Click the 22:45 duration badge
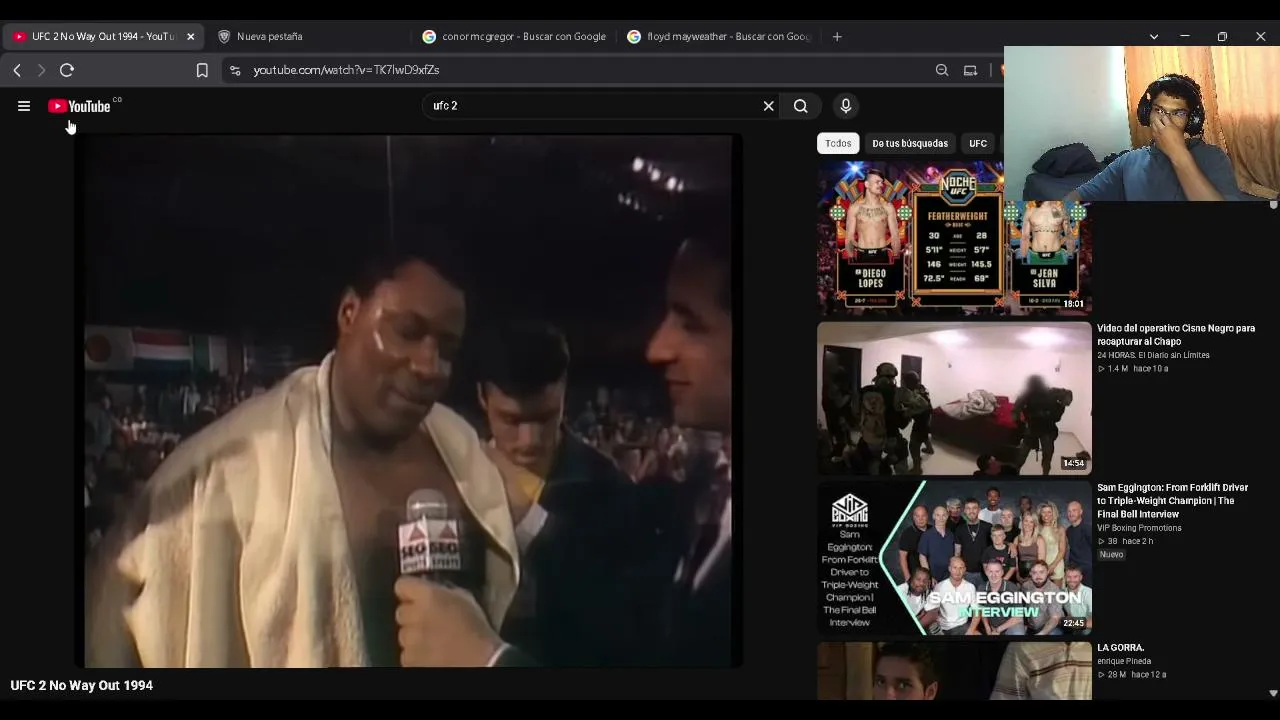 click(1073, 624)
